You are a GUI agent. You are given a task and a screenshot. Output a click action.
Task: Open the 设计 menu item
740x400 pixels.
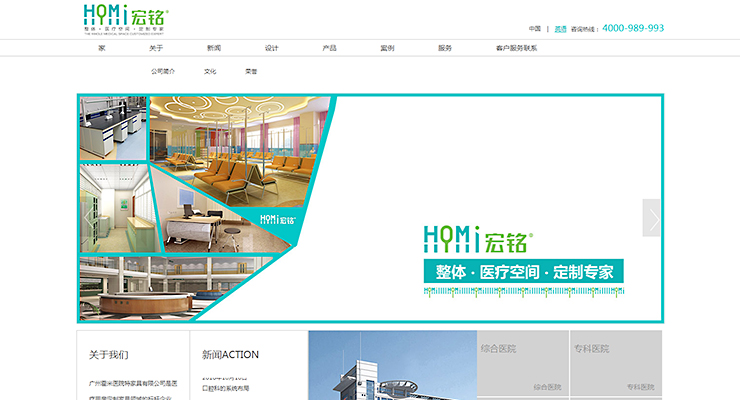click(272, 48)
